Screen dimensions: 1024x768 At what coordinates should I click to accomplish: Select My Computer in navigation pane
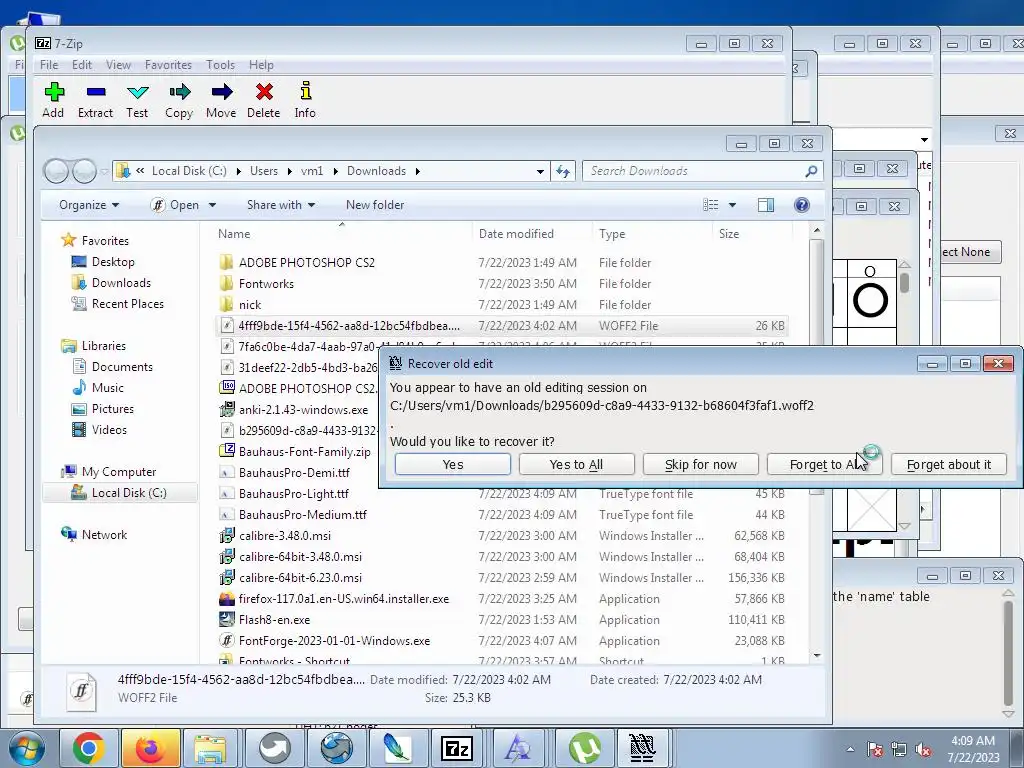coord(119,472)
